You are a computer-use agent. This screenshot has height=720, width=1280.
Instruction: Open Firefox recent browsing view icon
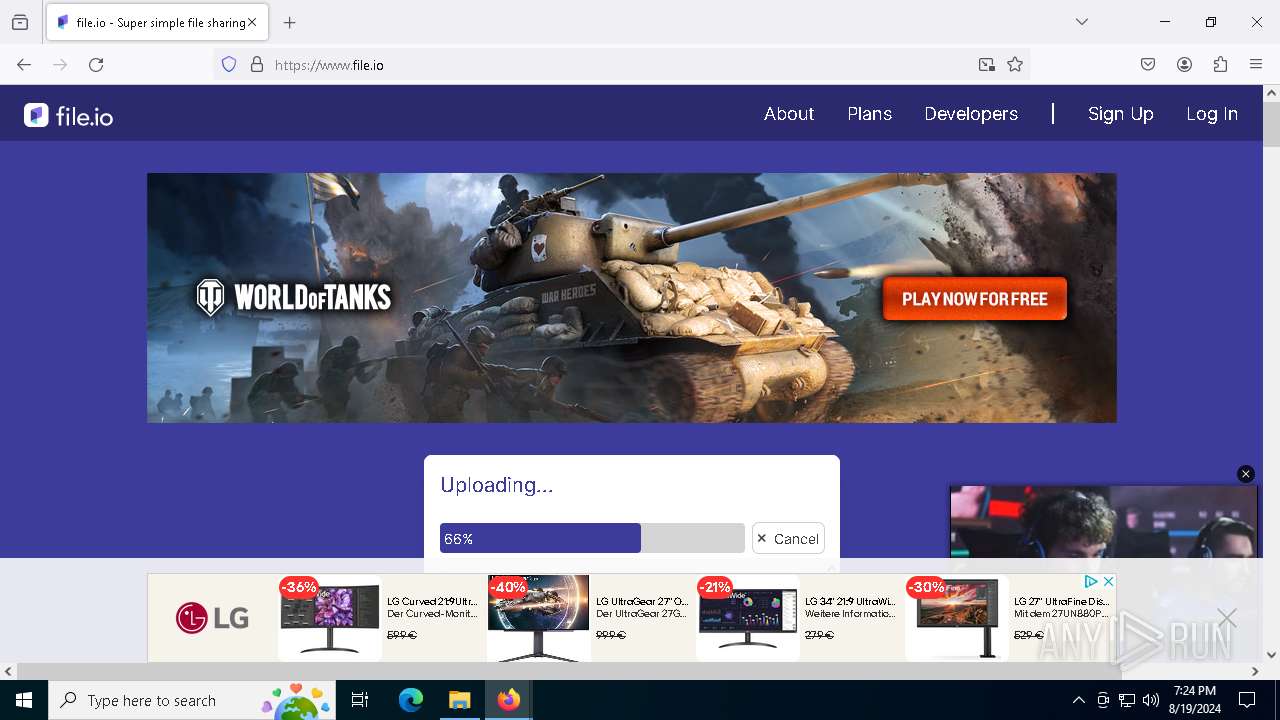pos(20,22)
